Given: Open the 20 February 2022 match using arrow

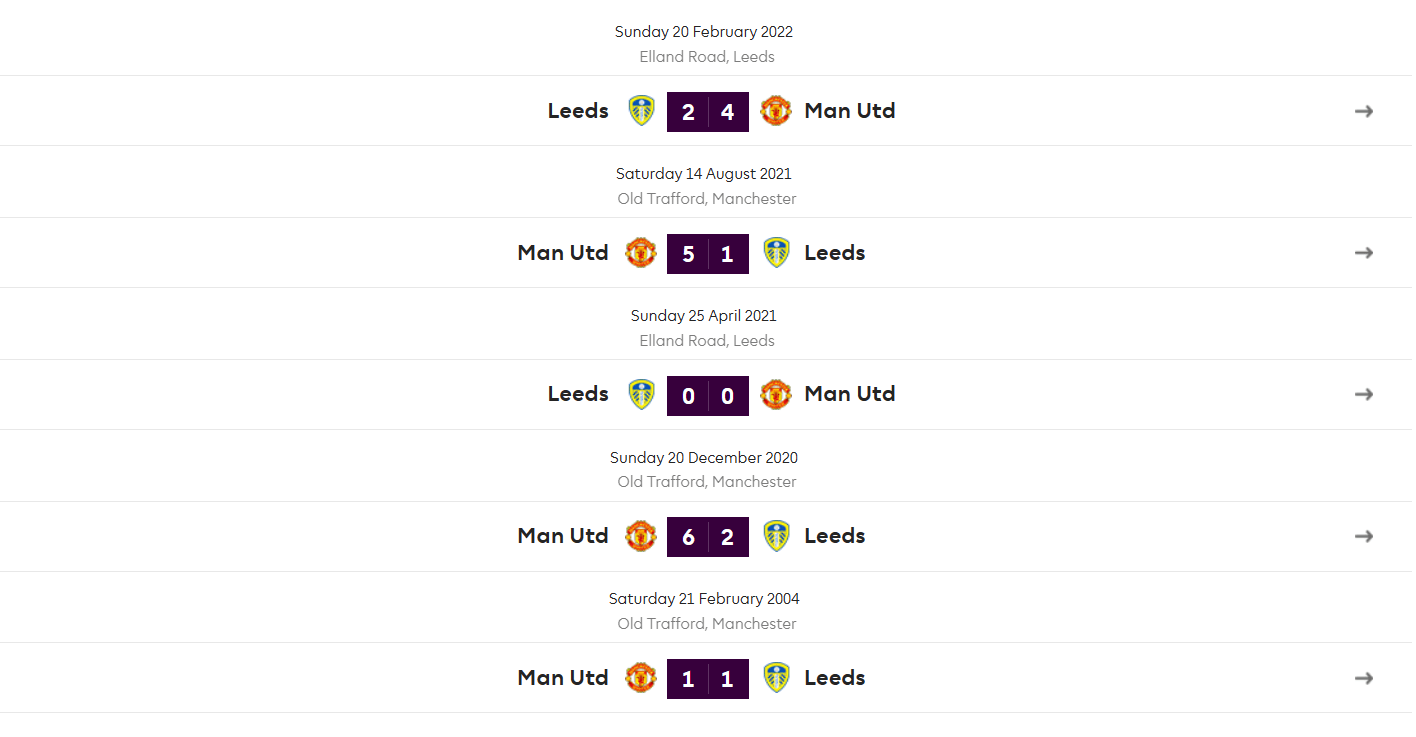Looking at the screenshot, I should [1363, 111].
